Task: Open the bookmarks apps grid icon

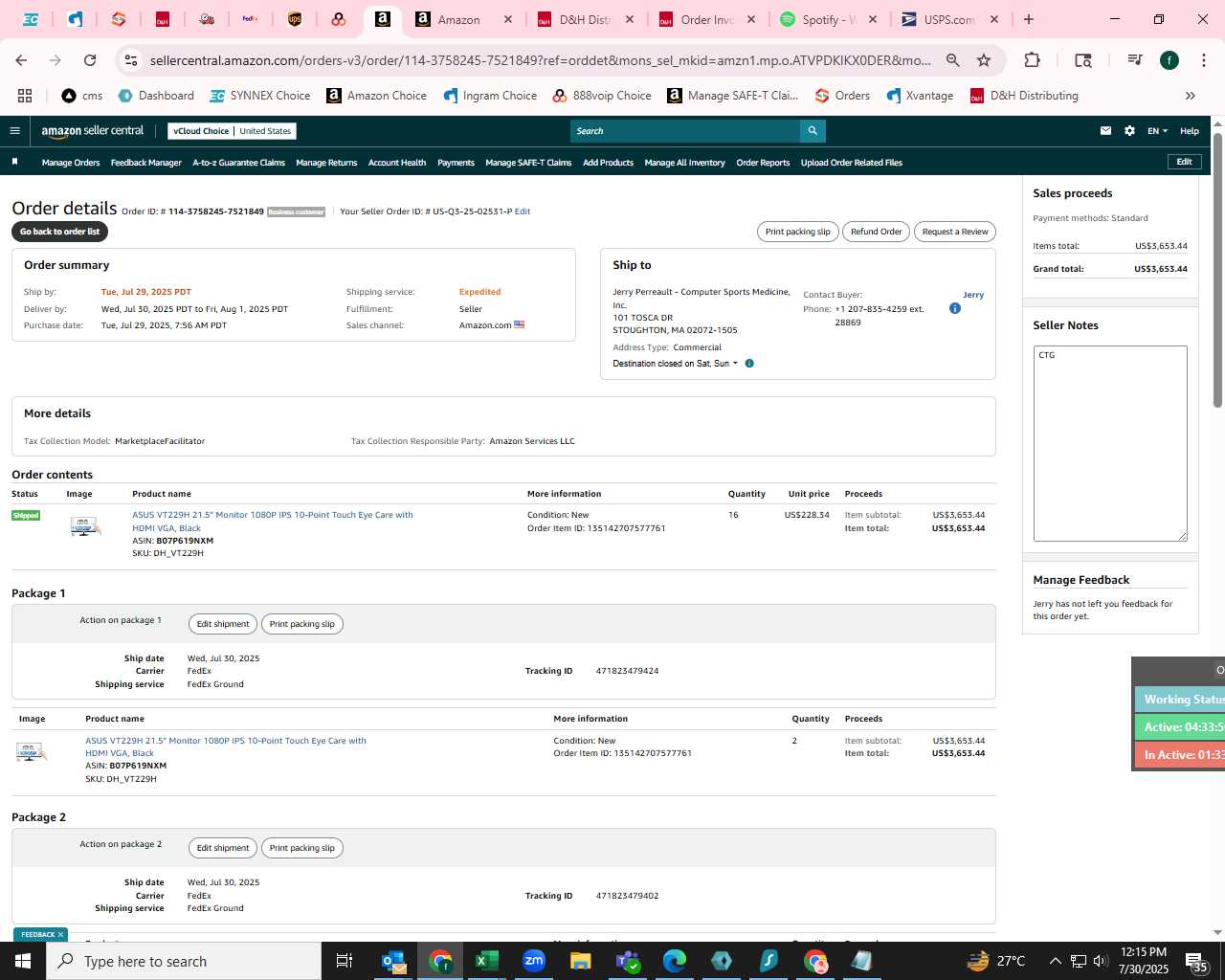Action: point(25,96)
